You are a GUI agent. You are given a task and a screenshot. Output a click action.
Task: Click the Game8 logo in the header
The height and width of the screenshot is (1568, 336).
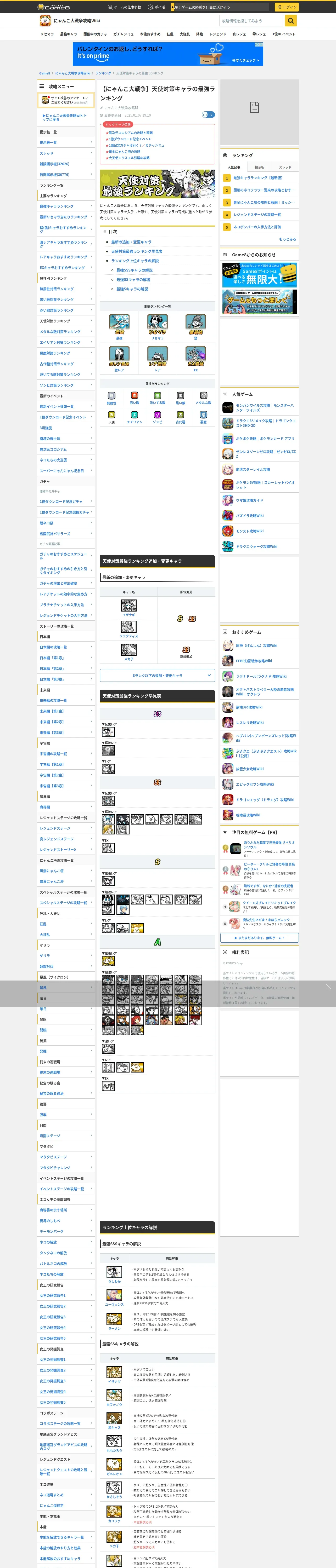[54, 7]
